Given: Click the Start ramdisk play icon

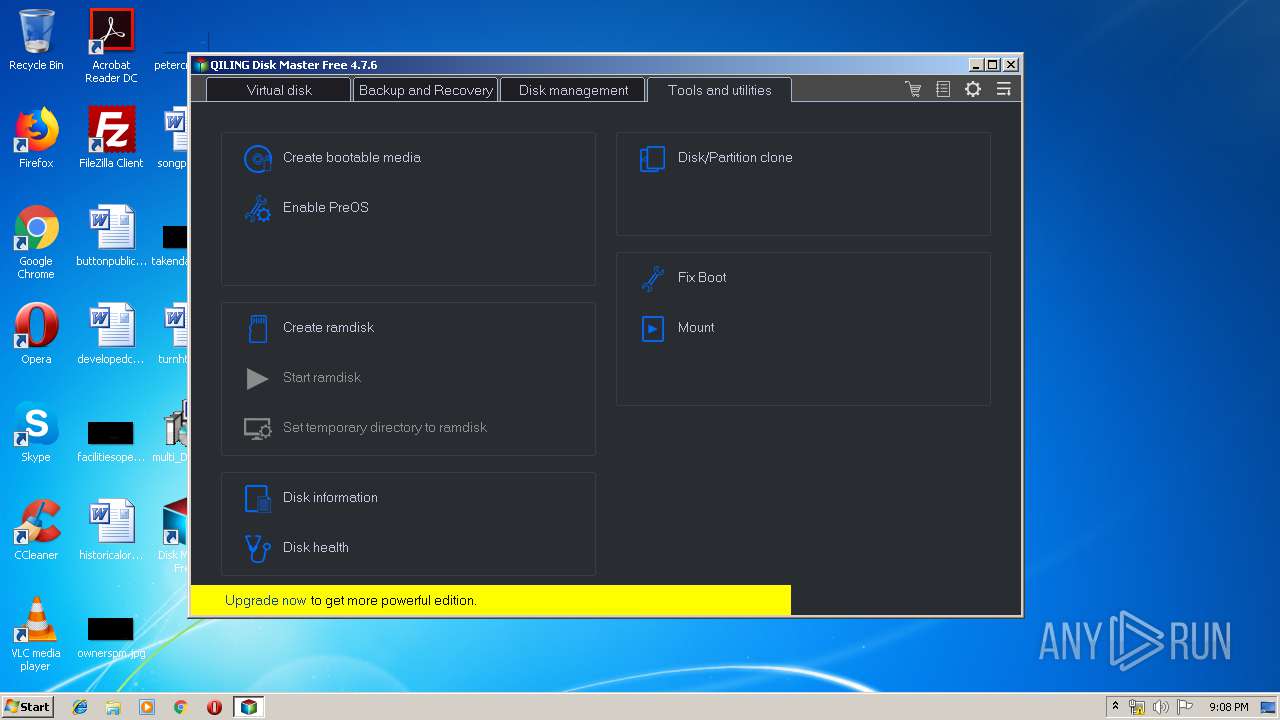Looking at the screenshot, I should point(258,378).
